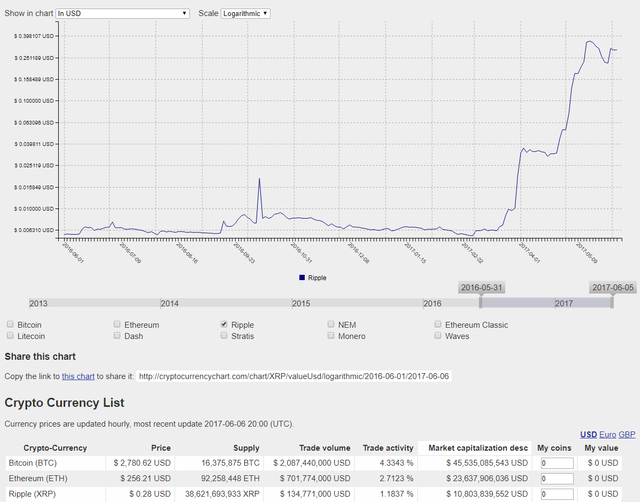
Task: Click the 2016-09-23 x-axis date label
Action: [244, 253]
